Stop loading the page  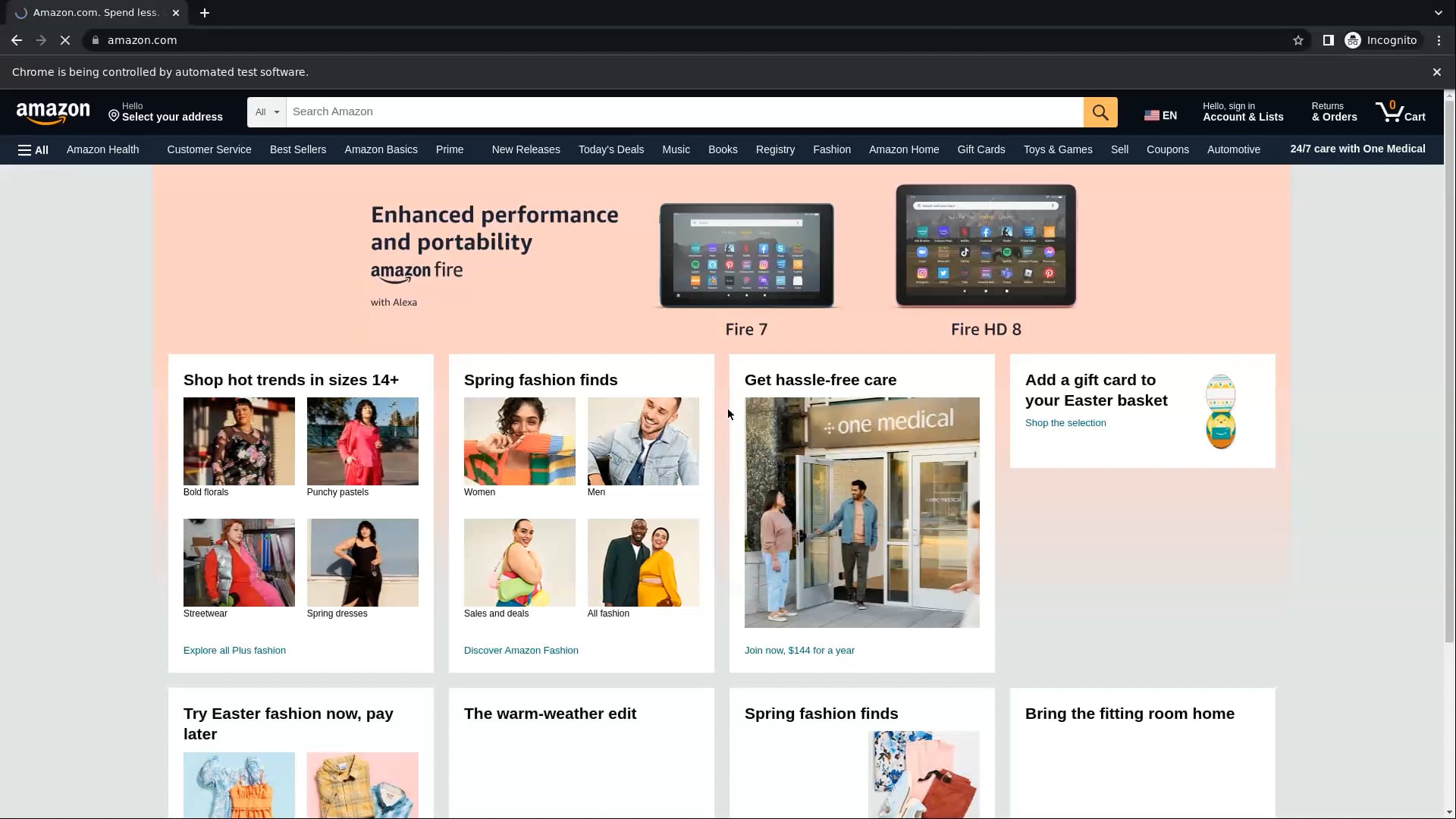coord(65,40)
